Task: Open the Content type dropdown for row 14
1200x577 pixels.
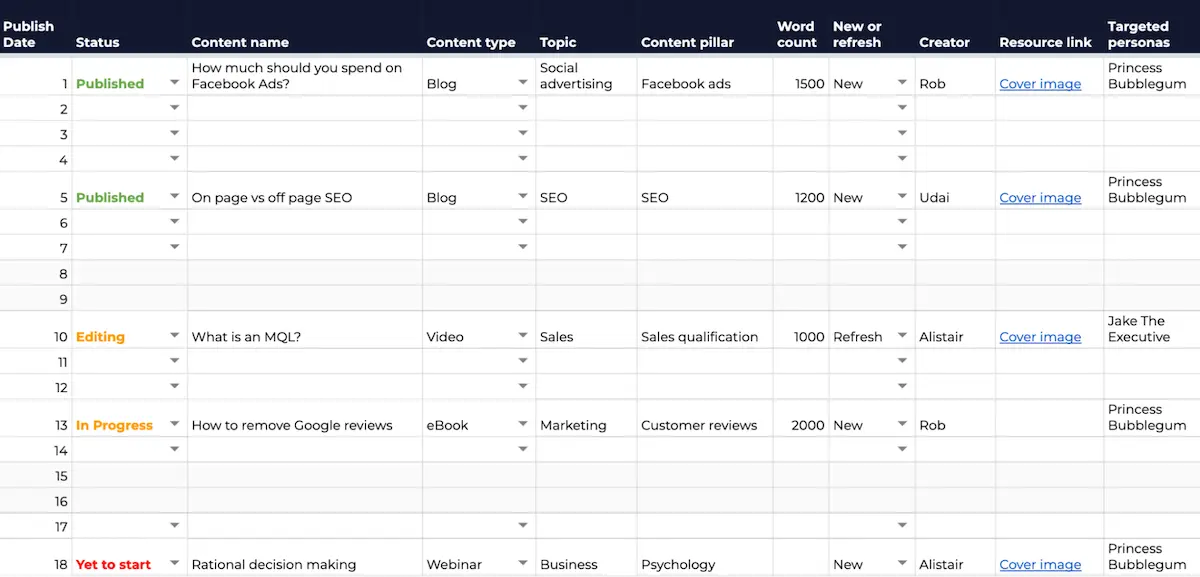Action: pos(523,450)
